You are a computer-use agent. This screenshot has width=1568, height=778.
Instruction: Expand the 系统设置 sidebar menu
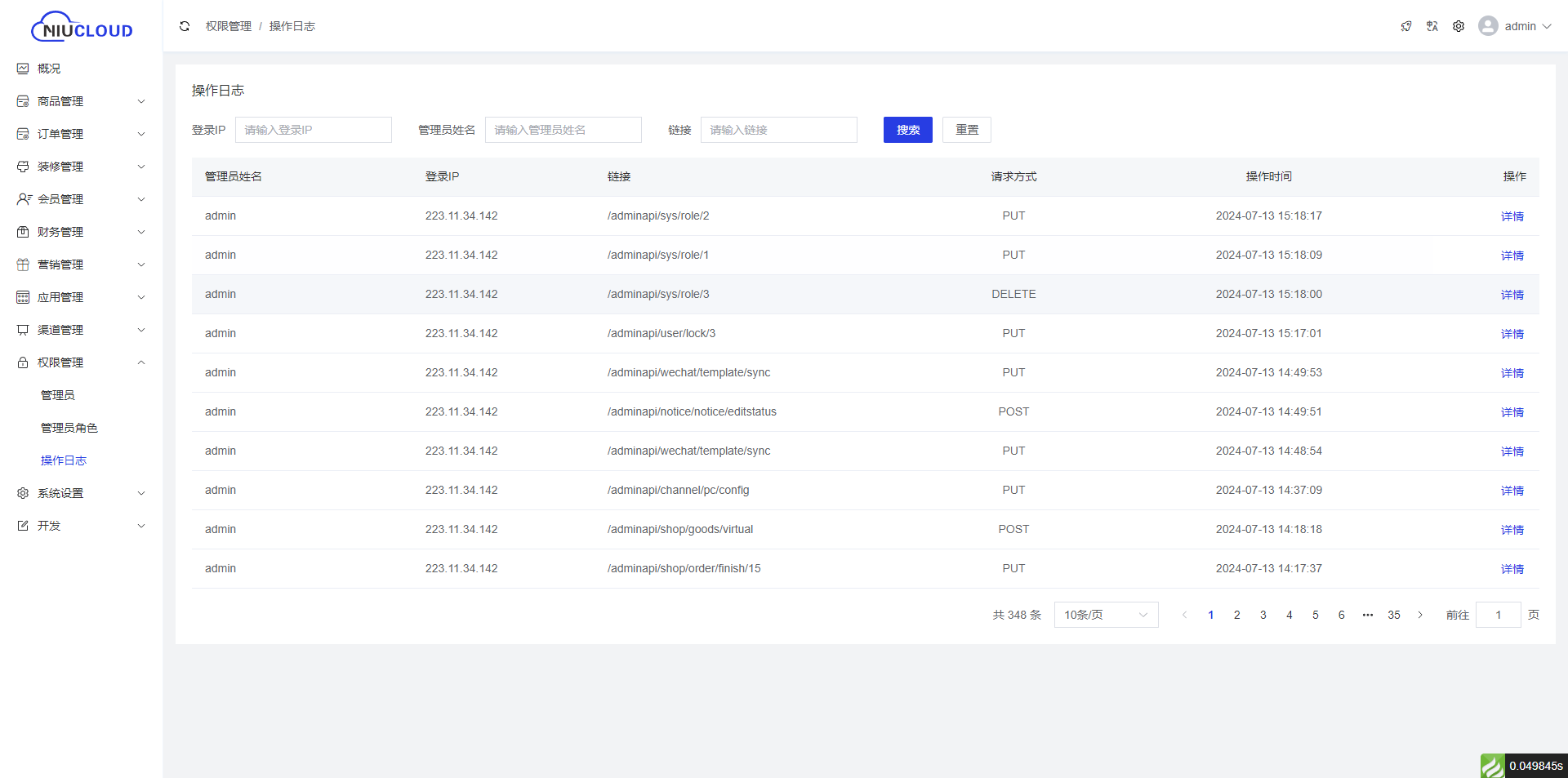[x=82, y=493]
